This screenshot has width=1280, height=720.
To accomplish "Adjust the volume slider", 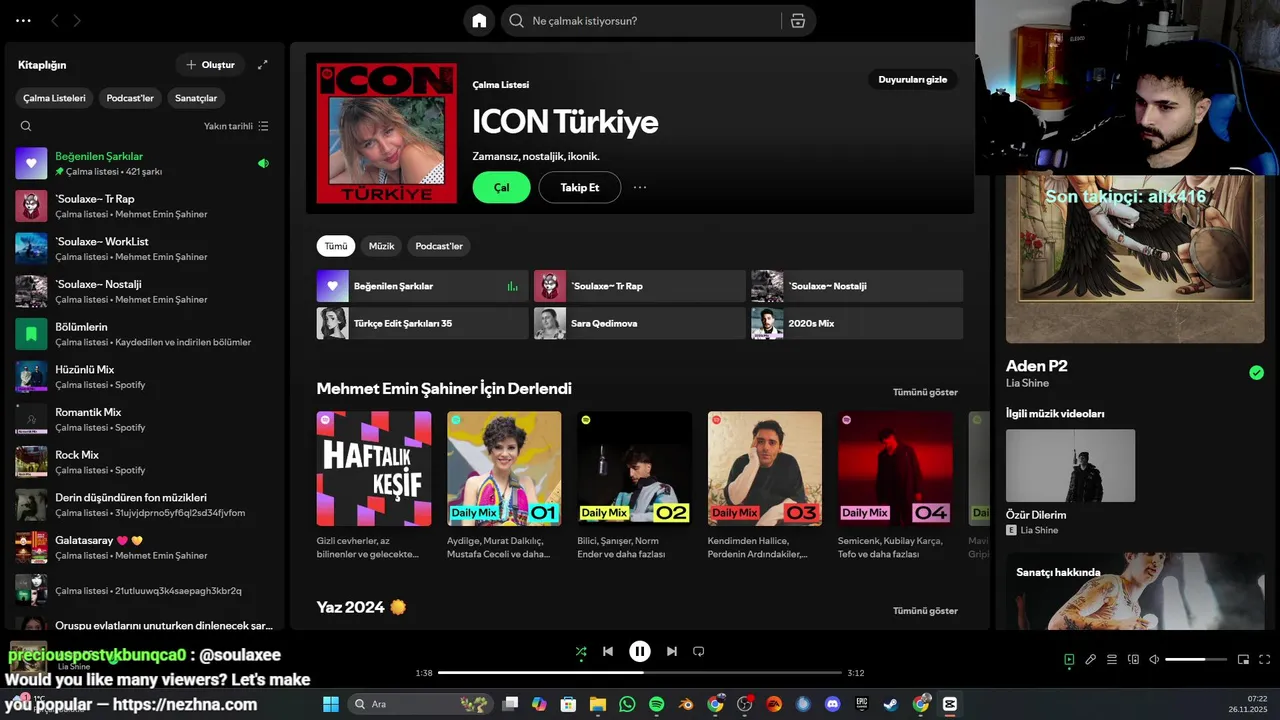I will (1197, 660).
